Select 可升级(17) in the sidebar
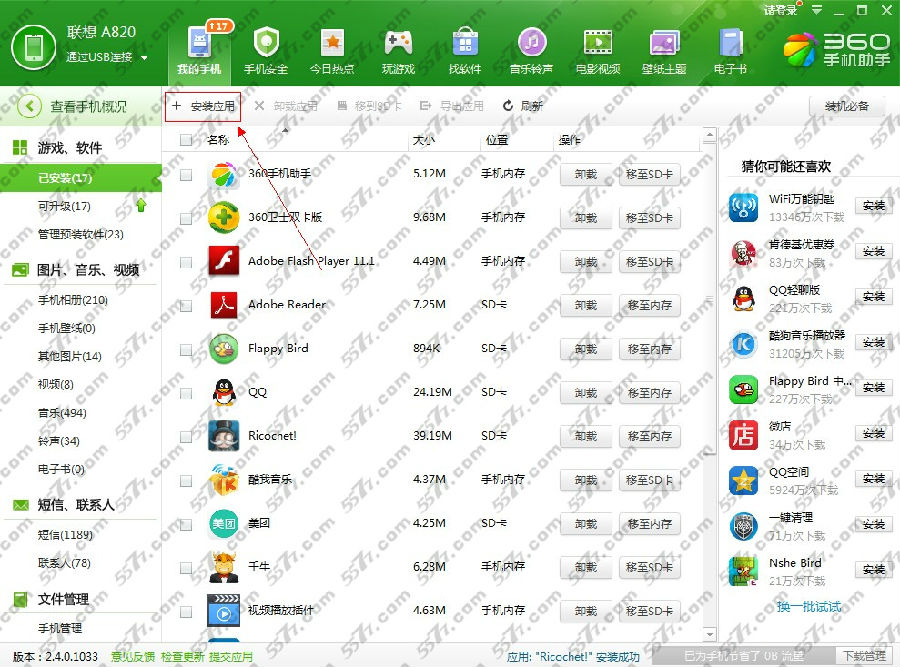The image size is (900, 667). tap(64, 206)
